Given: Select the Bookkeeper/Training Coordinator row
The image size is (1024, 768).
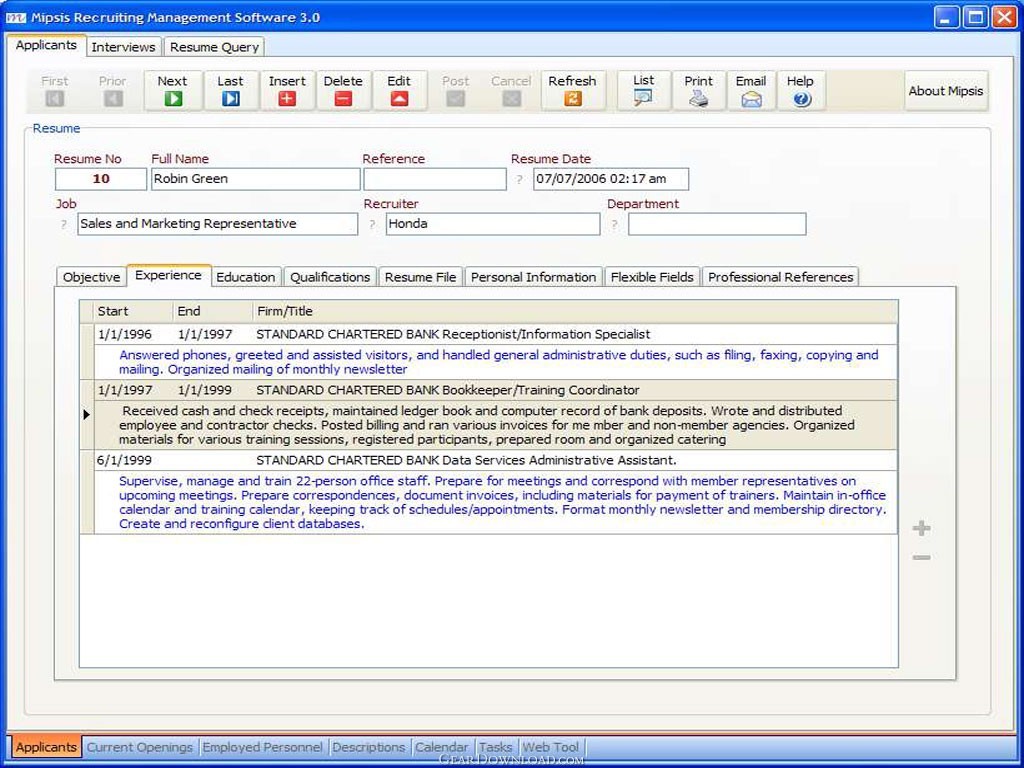Looking at the screenshot, I should coord(496,391).
